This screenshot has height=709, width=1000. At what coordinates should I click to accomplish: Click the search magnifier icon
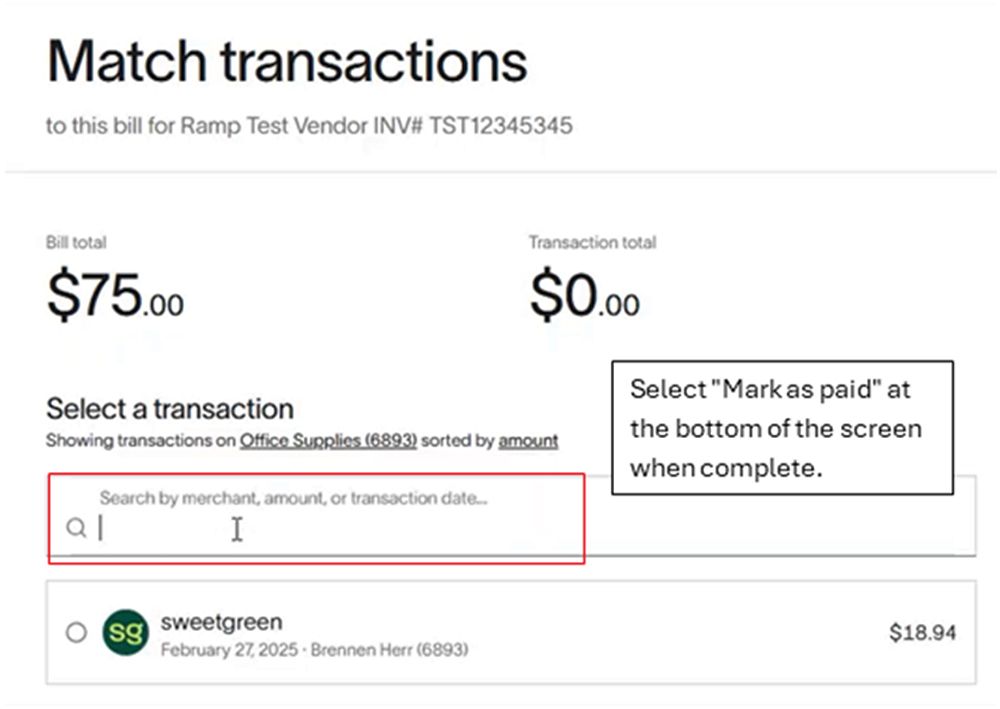point(76,528)
